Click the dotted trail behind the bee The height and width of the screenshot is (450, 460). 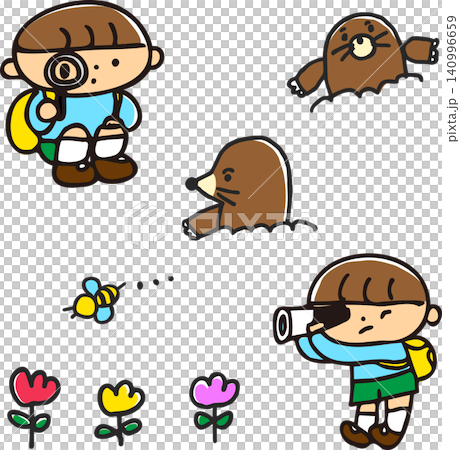pyautogui.click(x=155, y=282)
